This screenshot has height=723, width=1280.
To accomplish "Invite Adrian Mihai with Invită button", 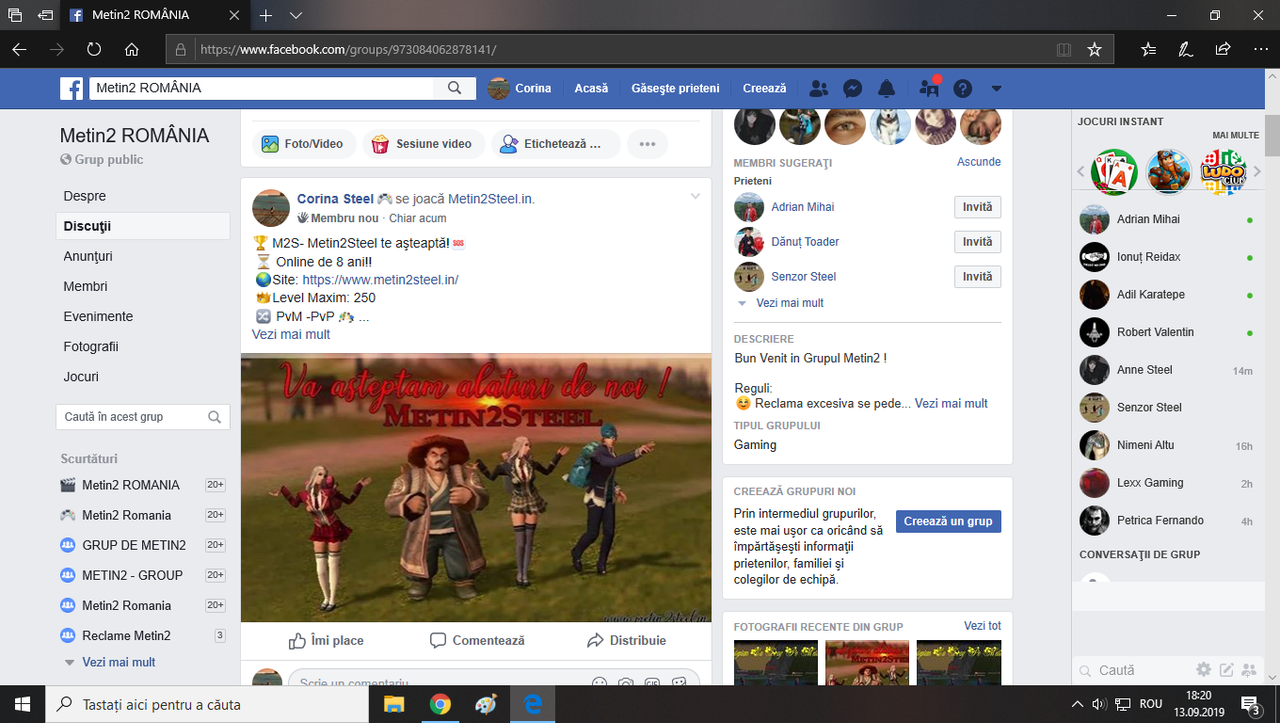I will coord(977,207).
